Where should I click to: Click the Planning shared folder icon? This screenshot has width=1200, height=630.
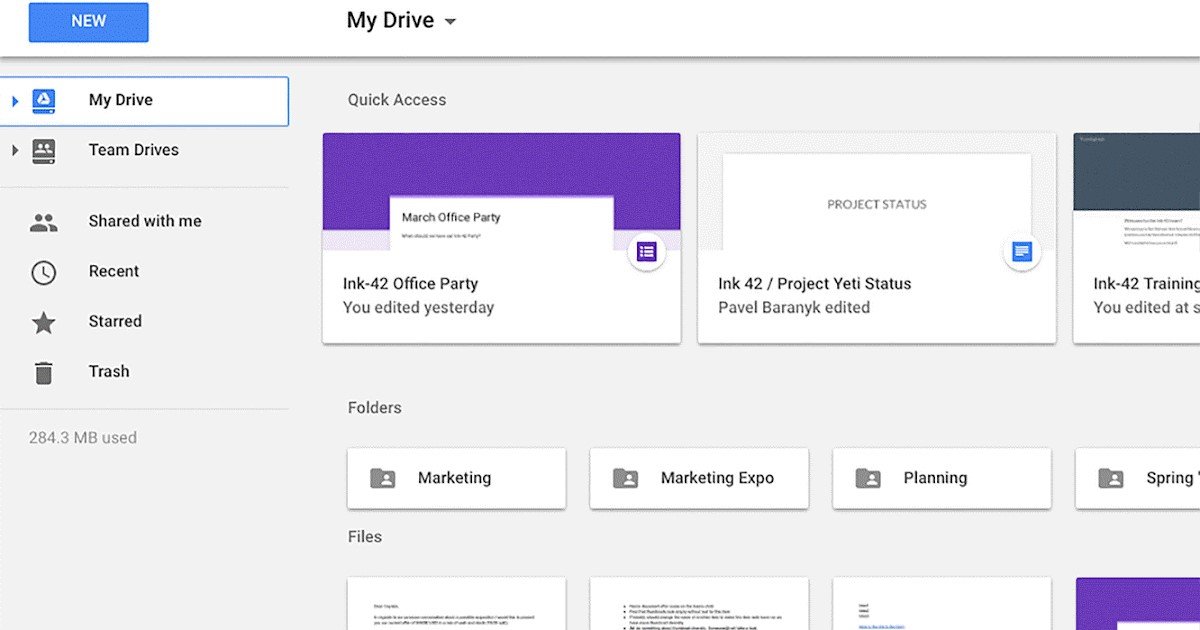point(868,478)
